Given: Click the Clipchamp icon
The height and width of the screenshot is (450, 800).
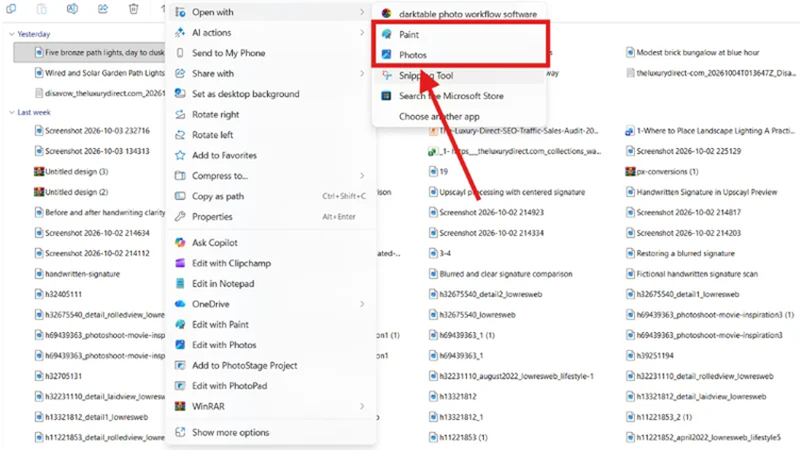Looking at the screenshot, I should coord(180,263).
